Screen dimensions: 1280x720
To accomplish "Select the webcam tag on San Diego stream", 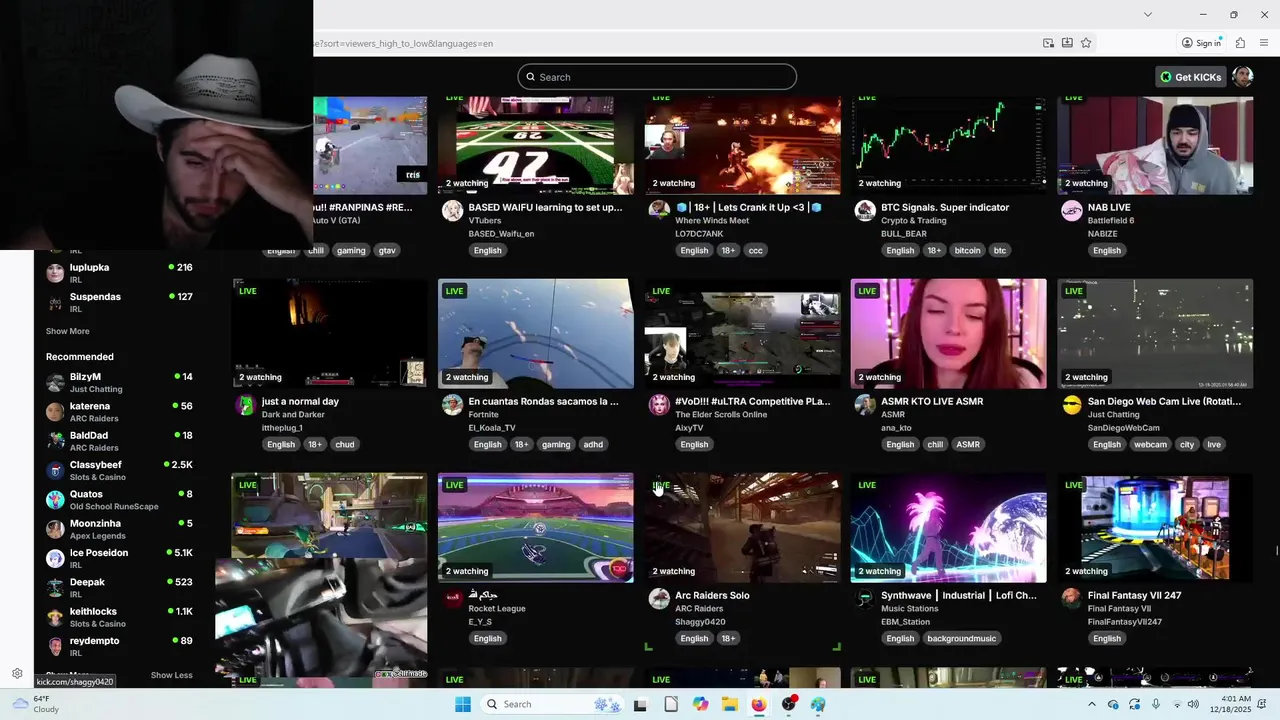I will pos(1150,444).
